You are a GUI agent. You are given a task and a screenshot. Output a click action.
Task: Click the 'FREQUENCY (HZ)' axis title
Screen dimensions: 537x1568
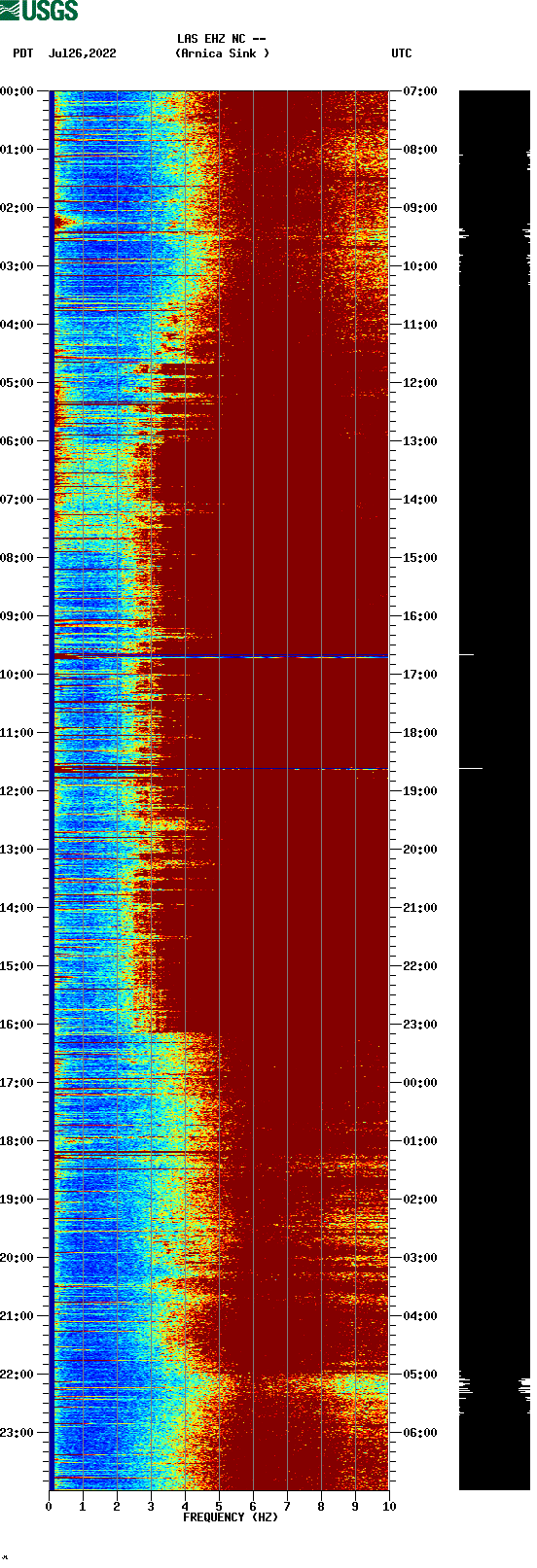click(x=231, y=1517)
